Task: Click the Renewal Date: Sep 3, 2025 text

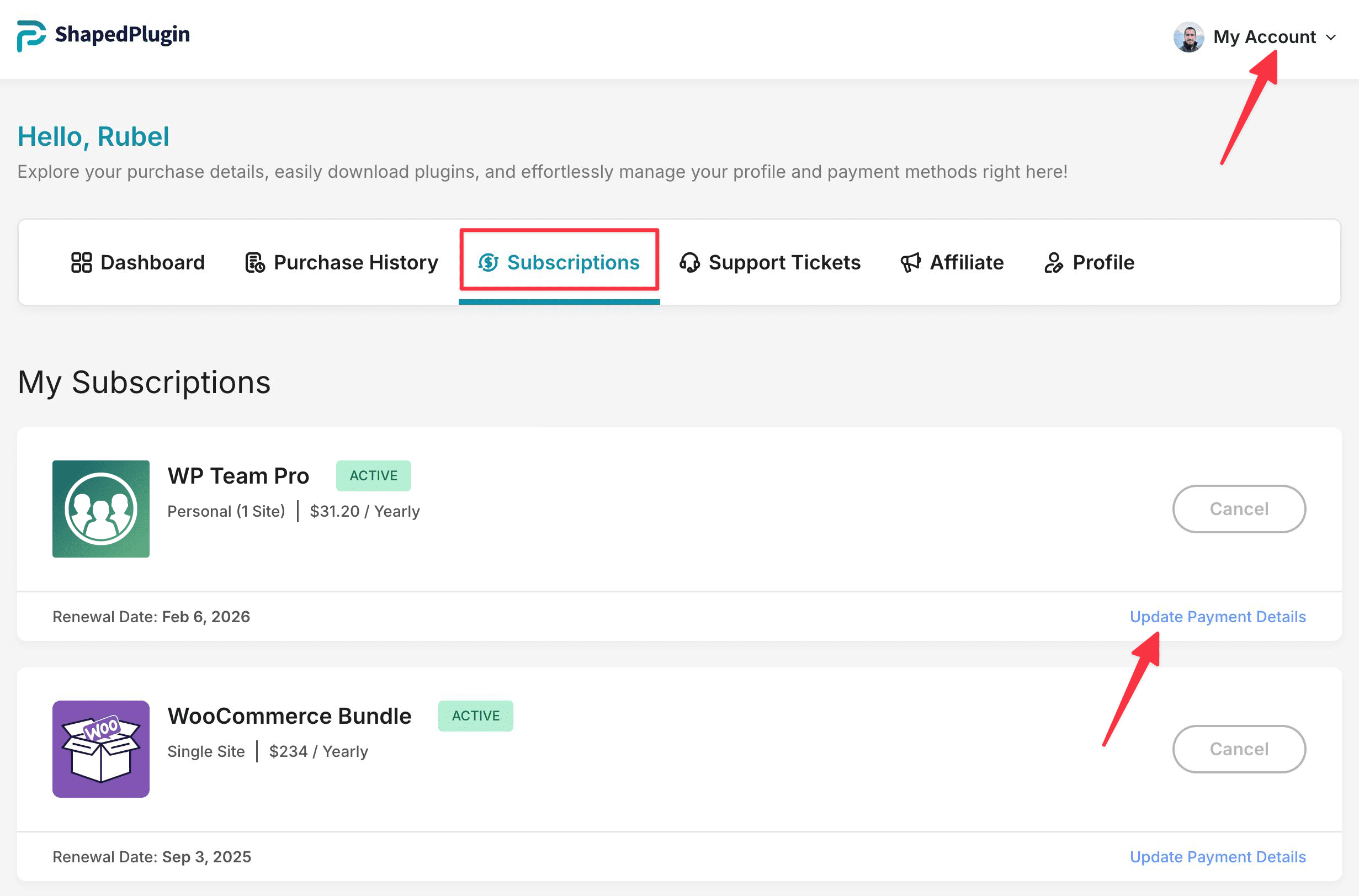Action: pos(152,857)
